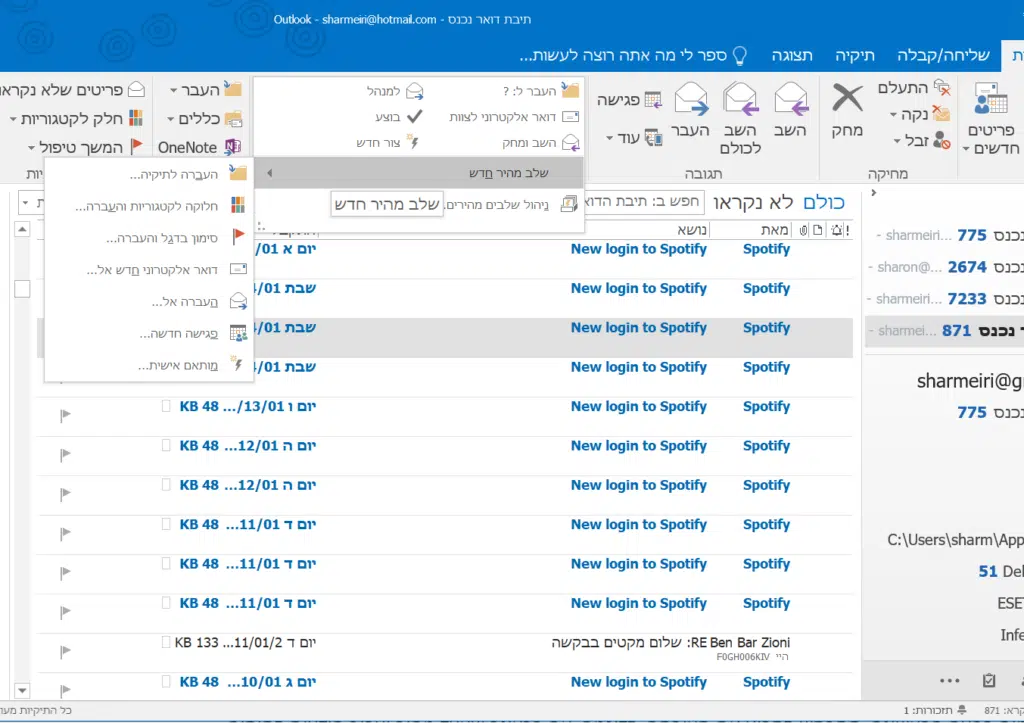
Task: Click the התעלם (Ignore) conversation icon
Action: 941,88
